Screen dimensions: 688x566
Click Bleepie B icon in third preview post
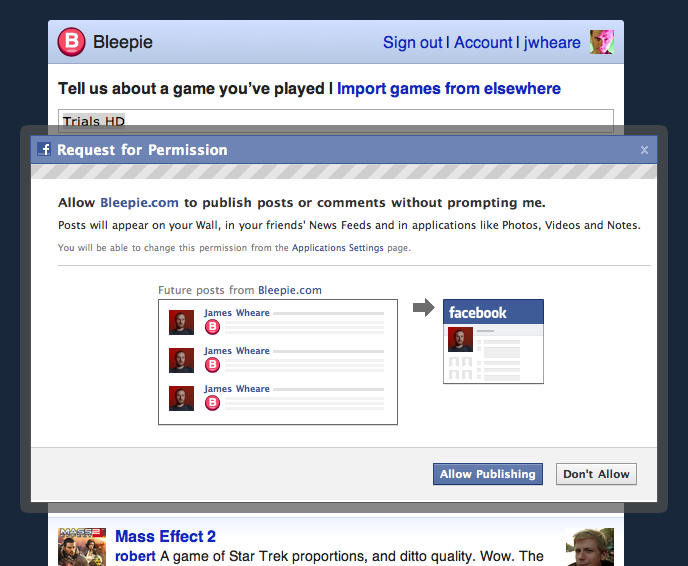pos(212,403)
